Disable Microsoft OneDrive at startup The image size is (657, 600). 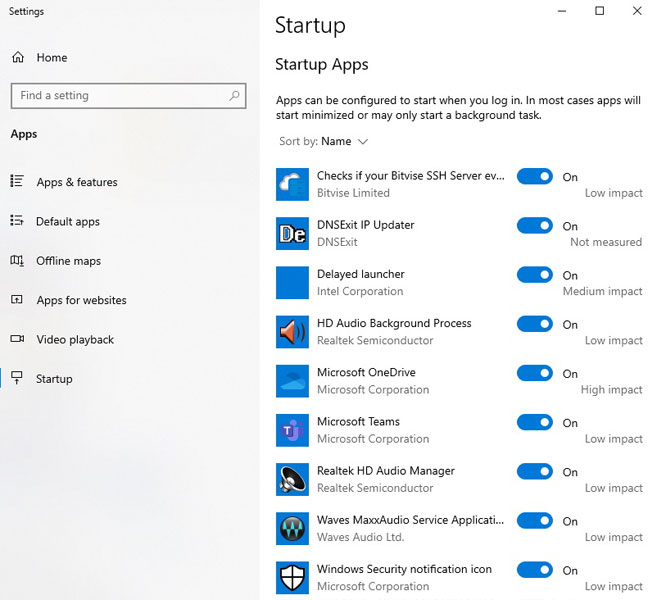pos(535,373)
